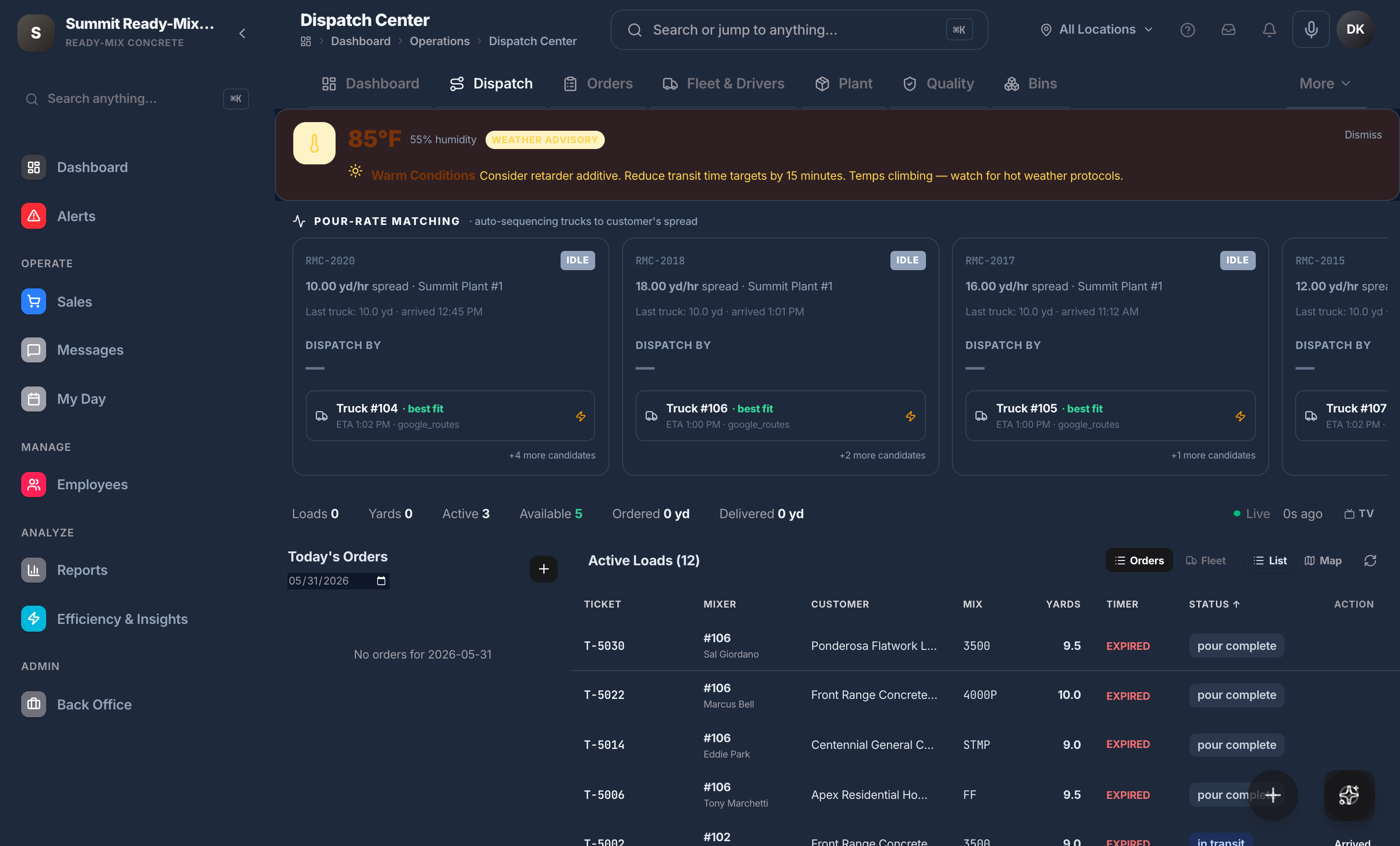Open the notifications bell
Image resolution: width=1400 pixels, height=846 pixels.
pyautogui.click(x=1269, y=29)
